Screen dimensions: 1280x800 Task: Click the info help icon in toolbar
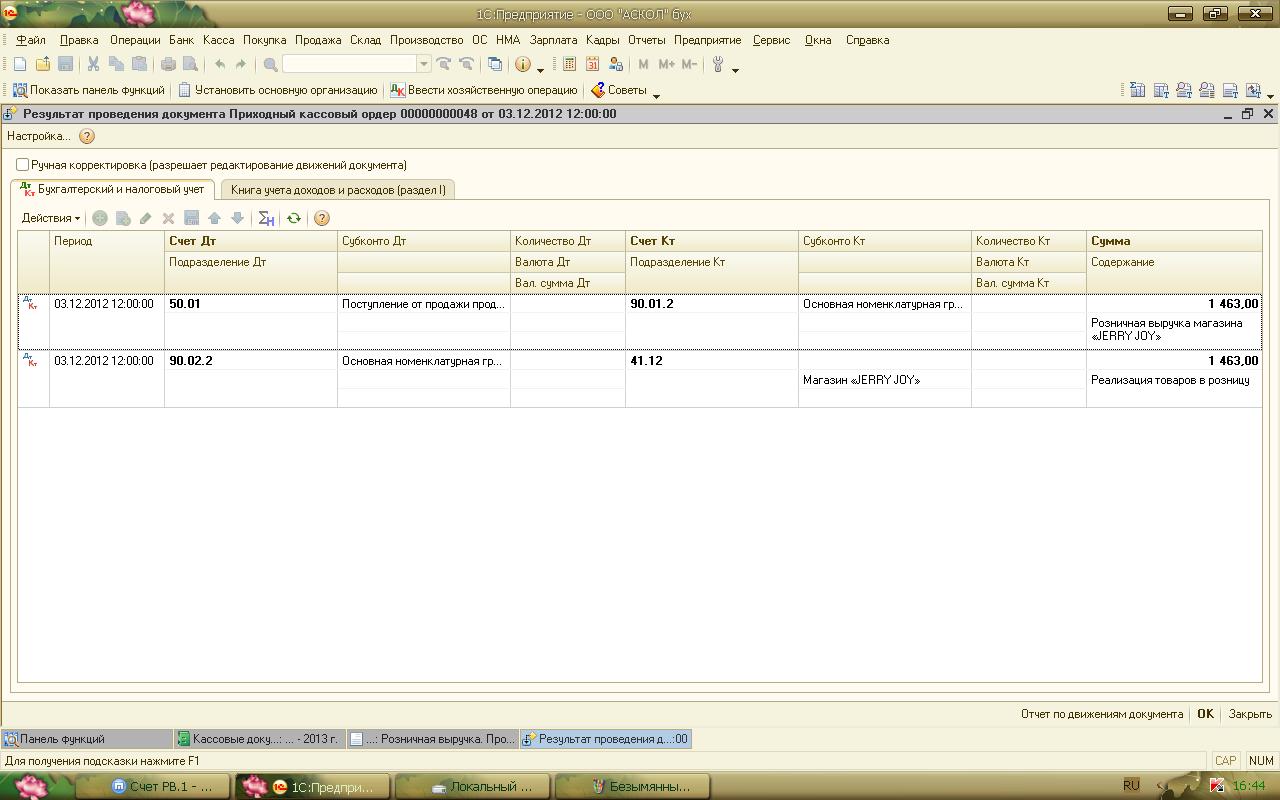(523, 64)
